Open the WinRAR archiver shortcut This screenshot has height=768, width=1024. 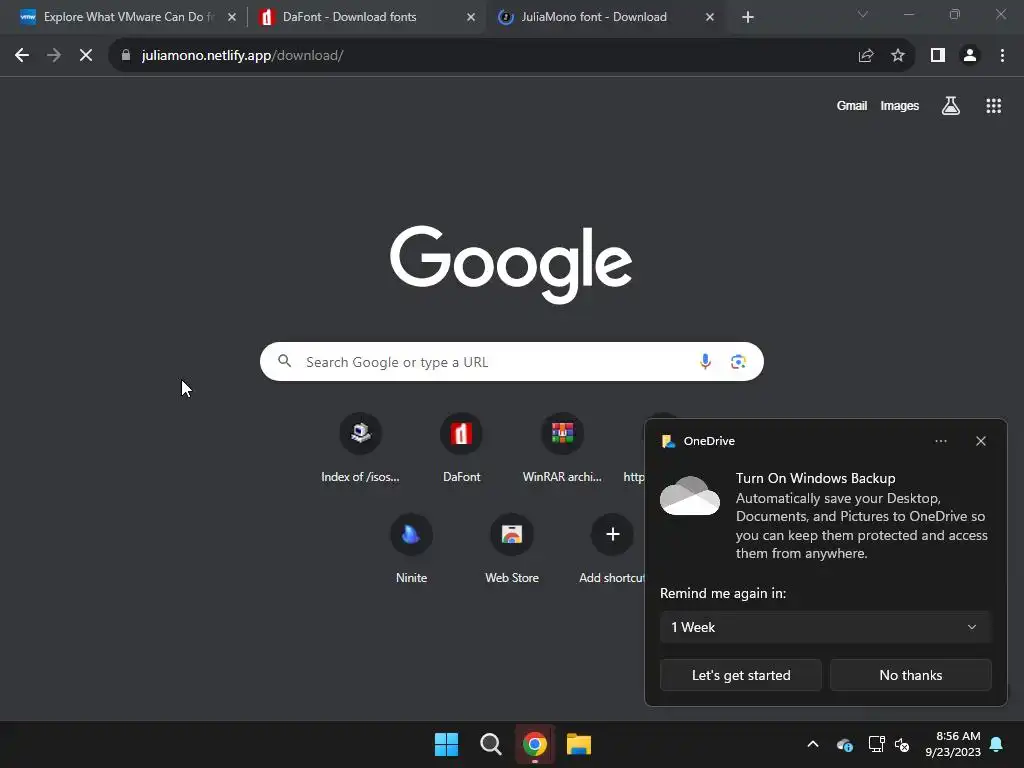(x=562, y=448)
